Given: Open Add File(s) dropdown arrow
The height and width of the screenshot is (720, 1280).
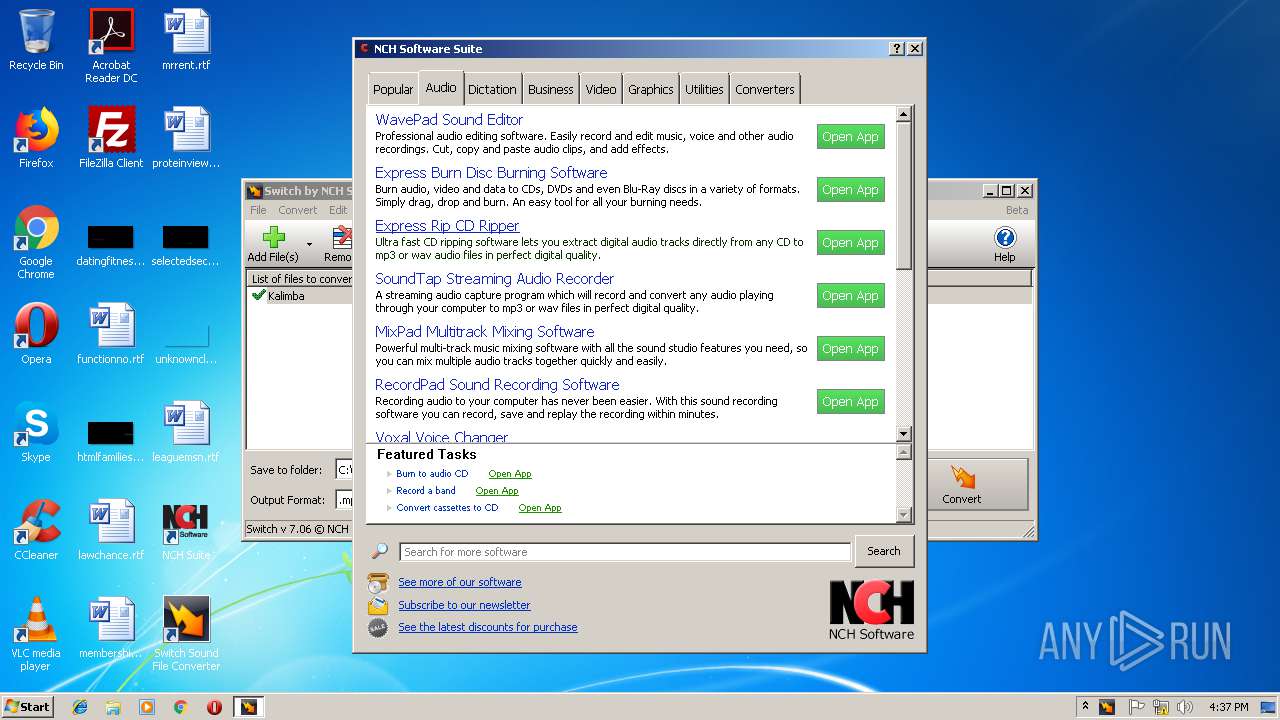Looking at the screenshot, I should click(x=310, y=244).
